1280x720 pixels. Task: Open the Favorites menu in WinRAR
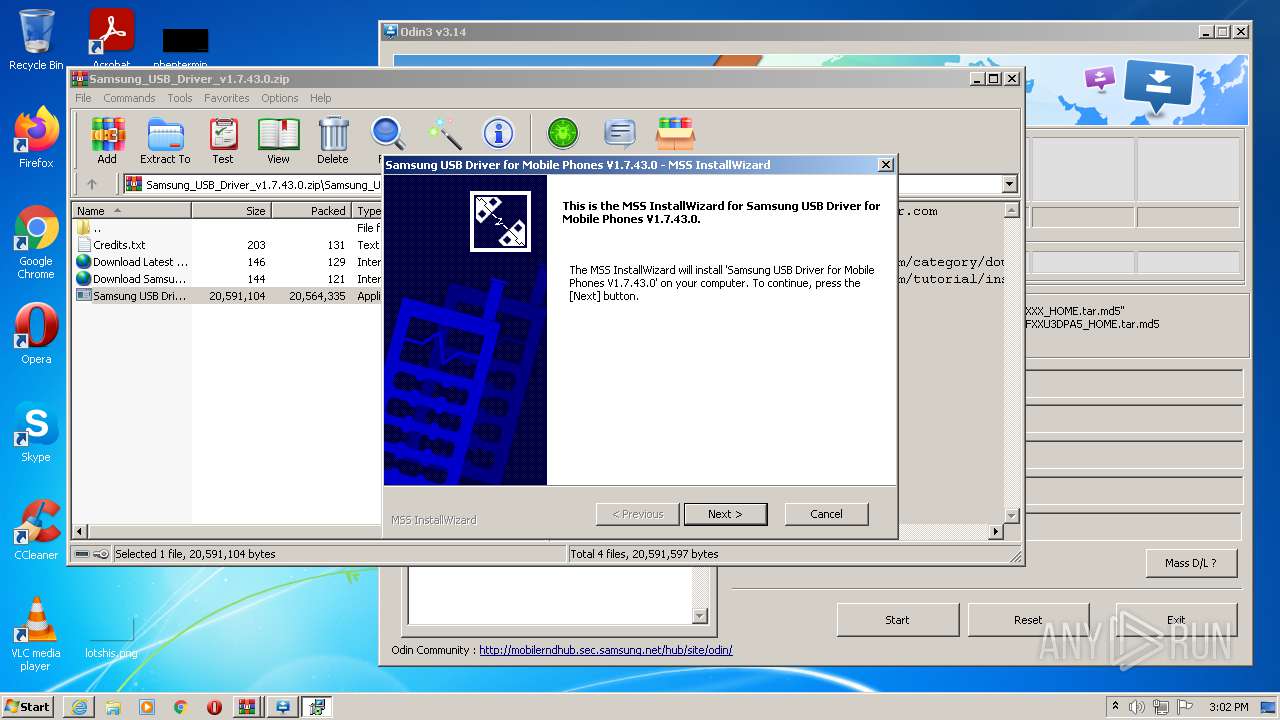(x=227, y=98)
